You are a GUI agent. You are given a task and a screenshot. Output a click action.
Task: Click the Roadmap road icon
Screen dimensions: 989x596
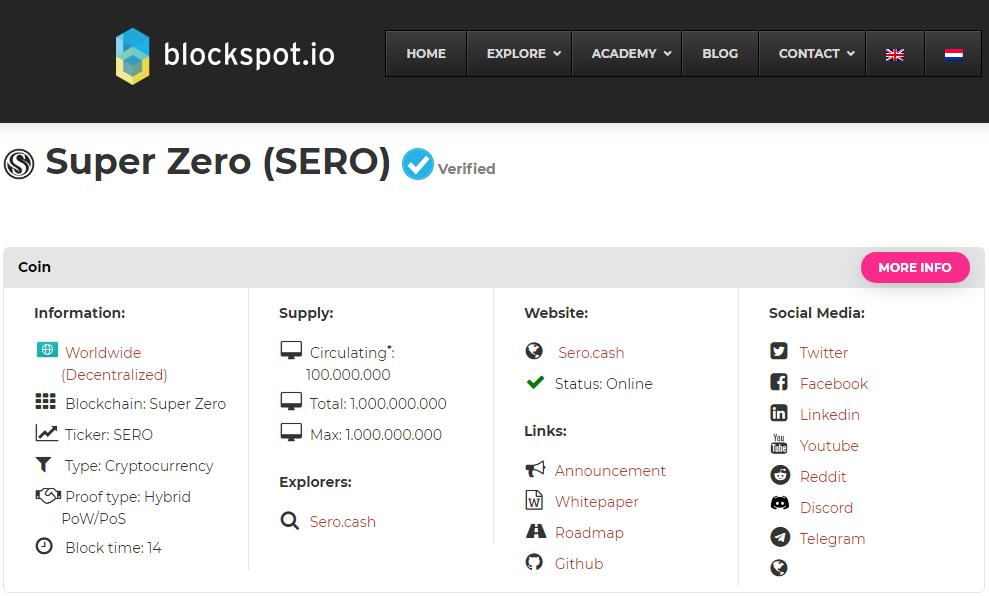(x=536, y=531)
